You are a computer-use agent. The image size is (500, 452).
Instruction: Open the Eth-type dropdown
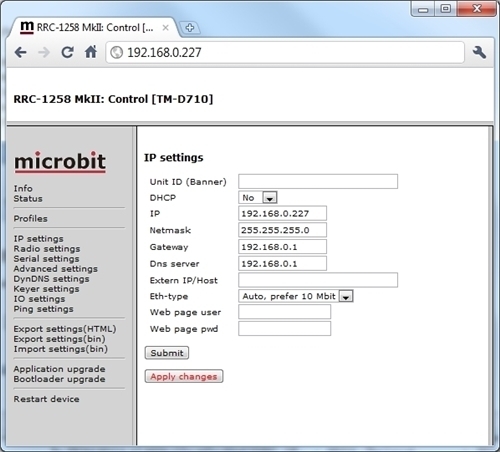click(x=296, y=296)
